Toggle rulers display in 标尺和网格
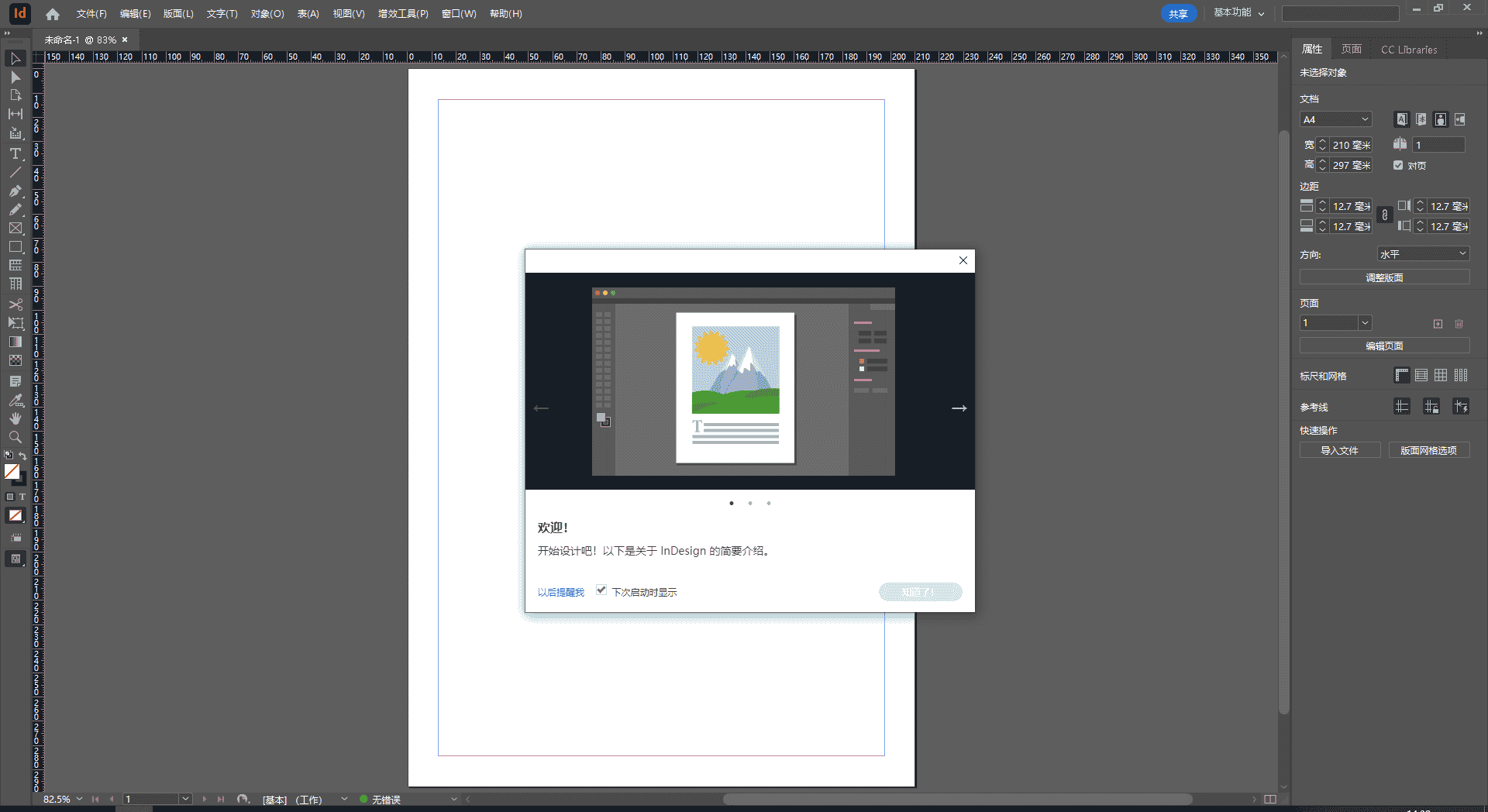 tap(1401, 376)
